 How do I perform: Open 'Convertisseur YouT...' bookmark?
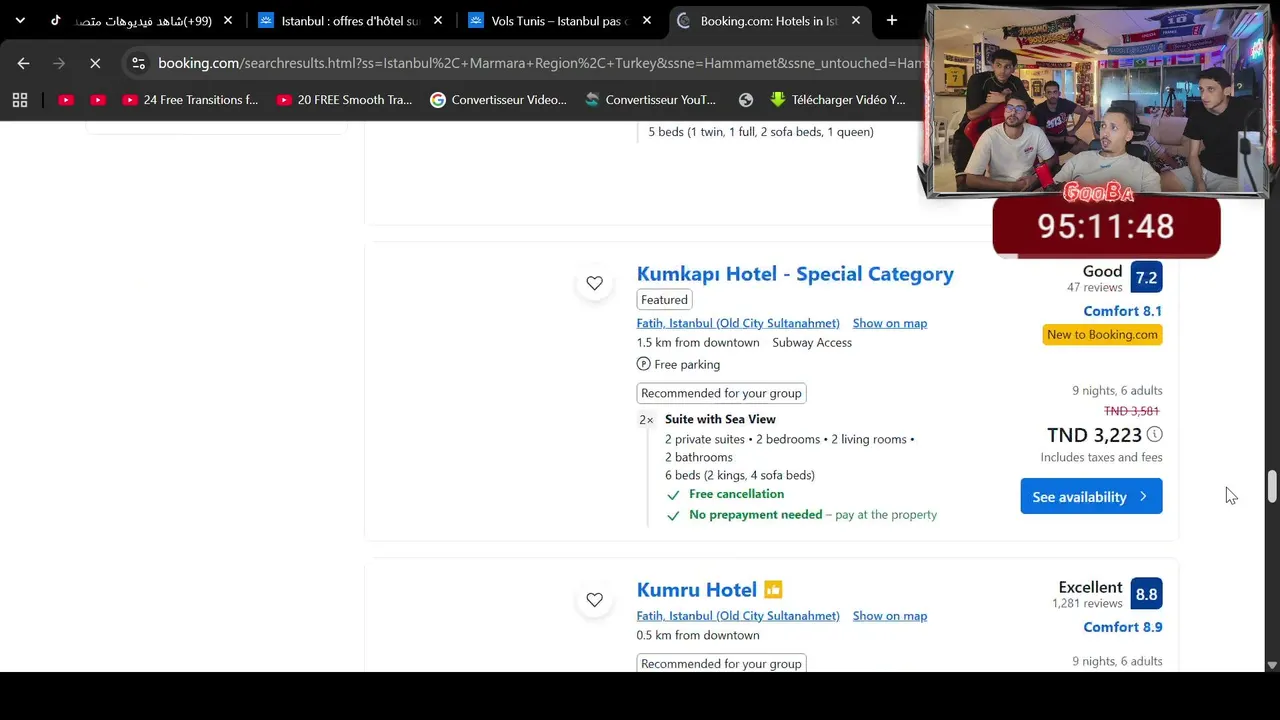tap(651, 100)
